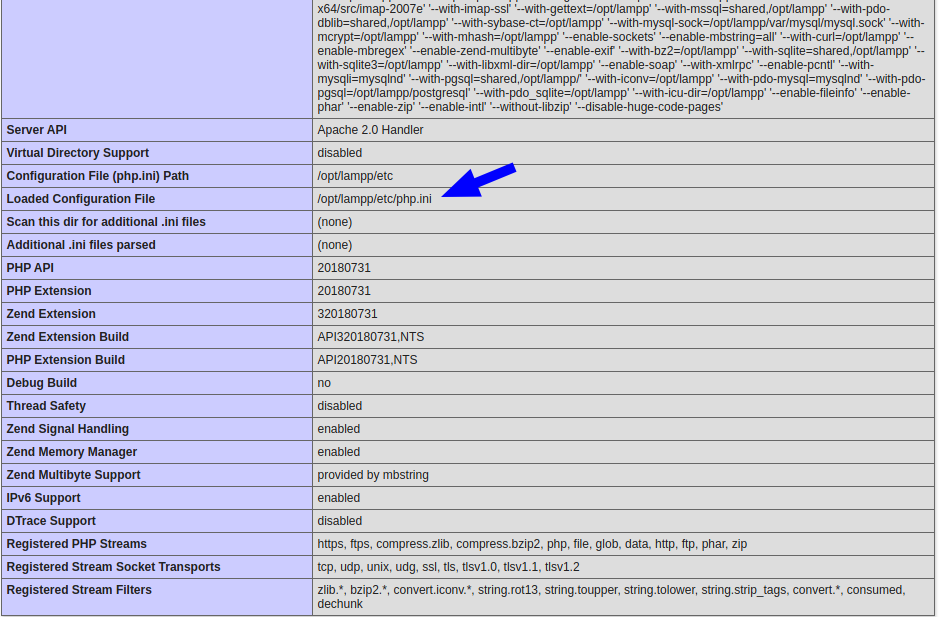Image resolution: width=951 pixels, height=617 pixels.
Task: Click the Thread Safety disabled value
Action: 339,405
